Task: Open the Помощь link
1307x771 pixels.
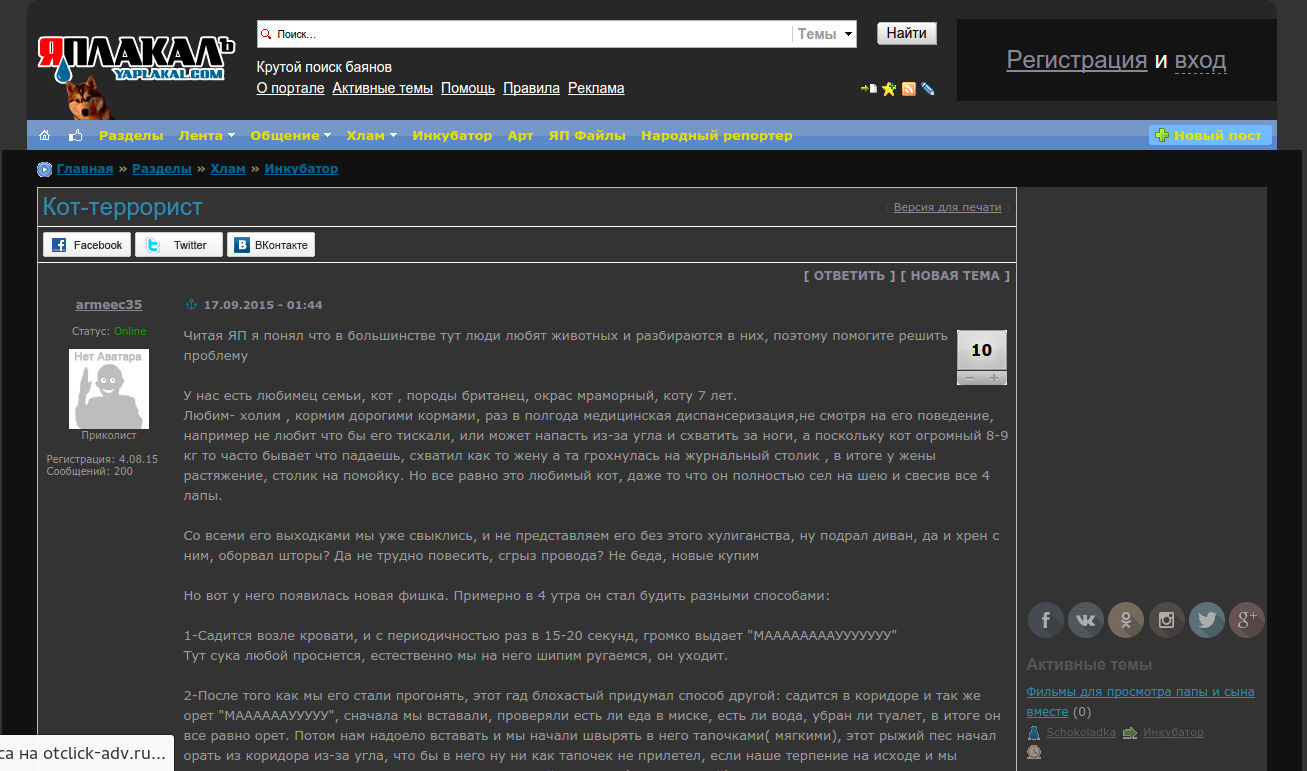Action: tap(468, 88)
